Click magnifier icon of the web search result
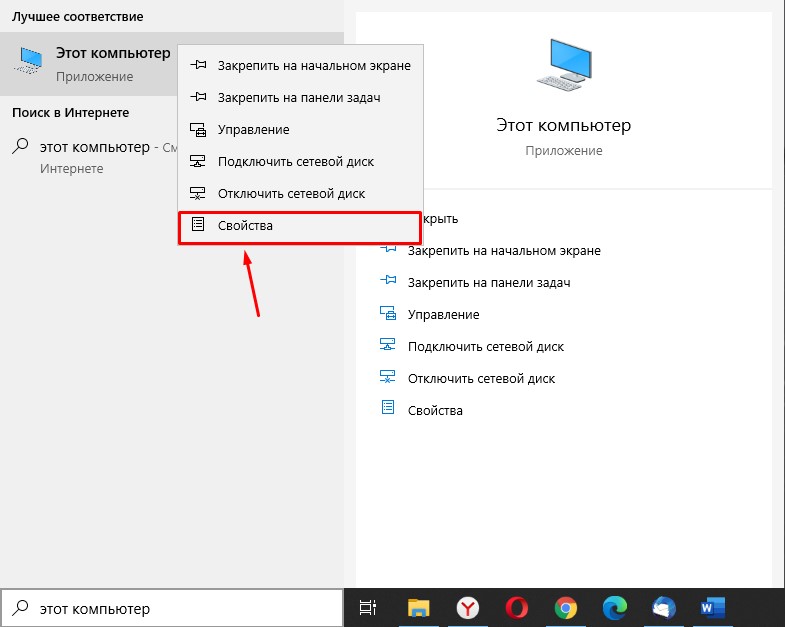 coord(20,146)
